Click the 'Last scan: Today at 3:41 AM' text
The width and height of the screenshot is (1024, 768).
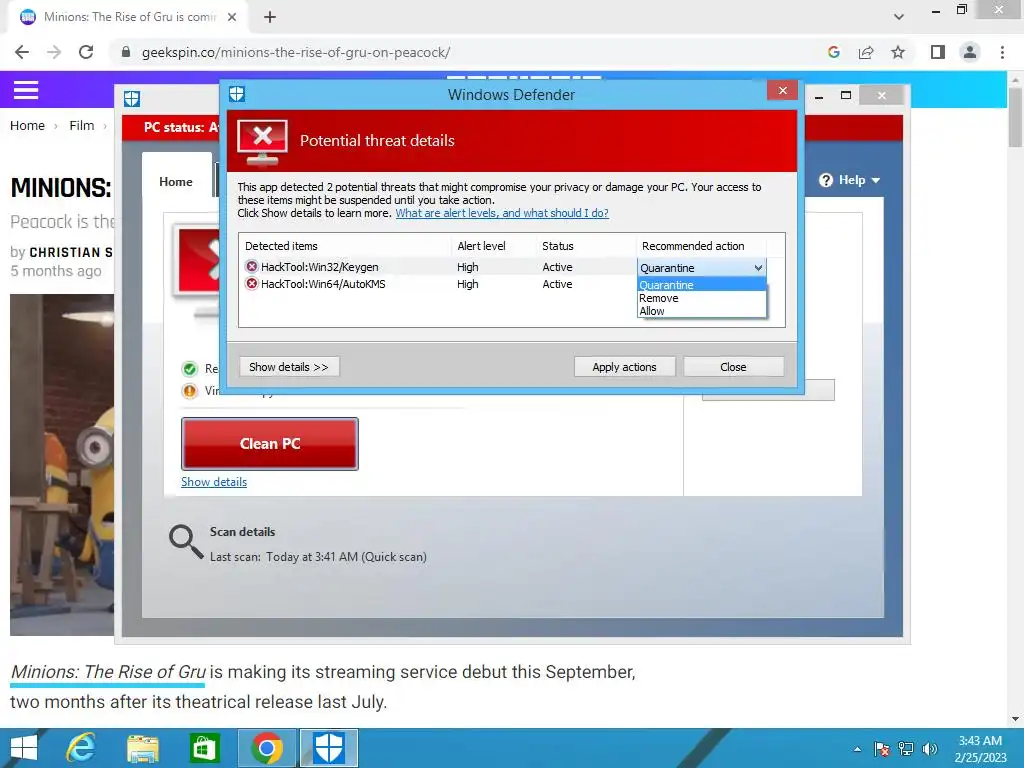pos(318,557)
